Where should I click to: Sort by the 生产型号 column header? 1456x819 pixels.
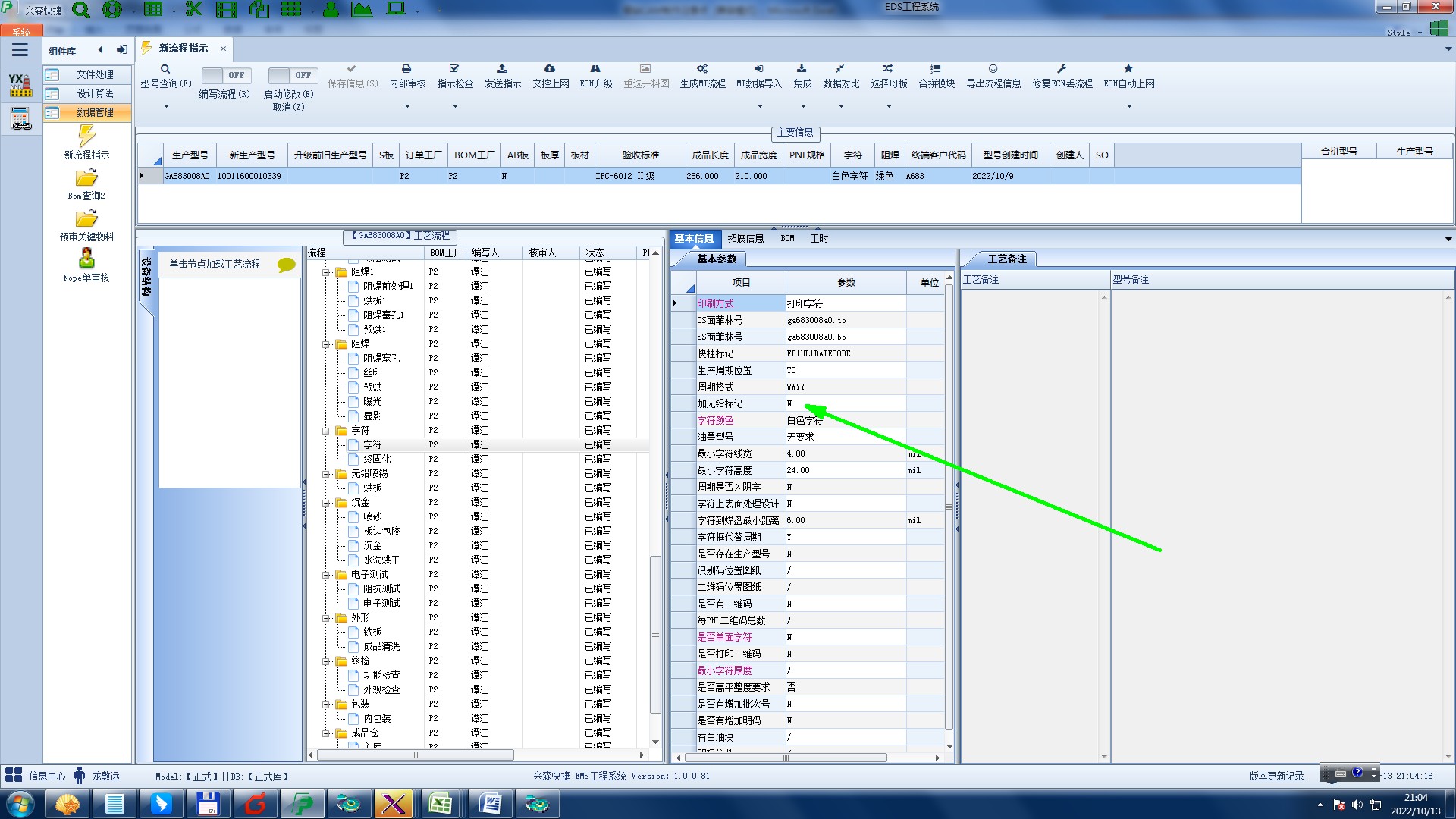click(x=190, y=155)
